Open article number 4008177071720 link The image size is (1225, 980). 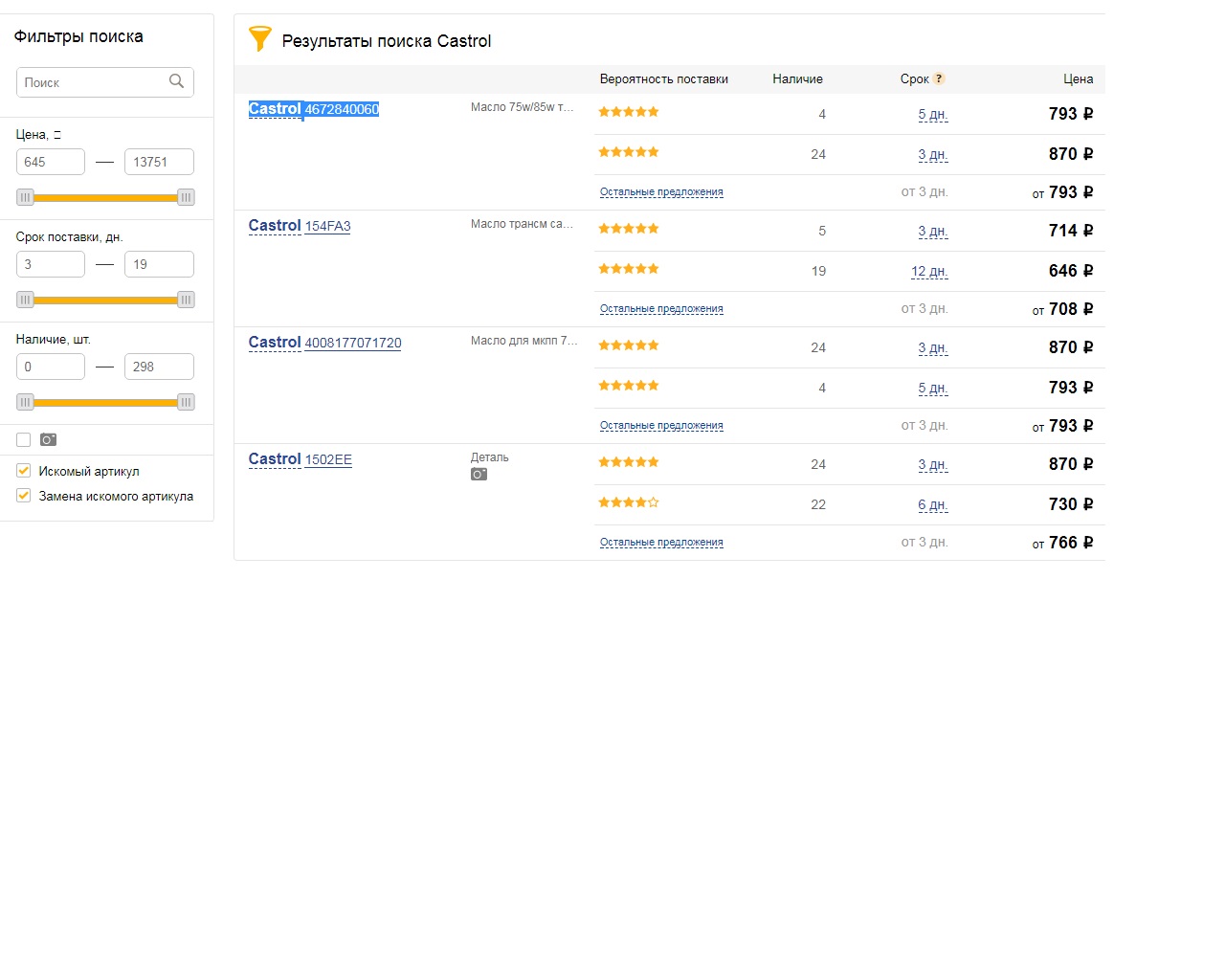(353, 343)
